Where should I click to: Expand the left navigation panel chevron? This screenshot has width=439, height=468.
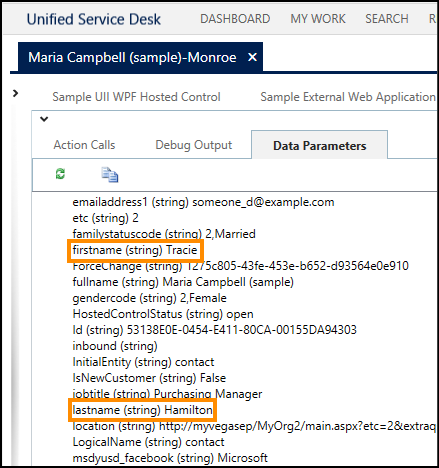click(15, 93)
